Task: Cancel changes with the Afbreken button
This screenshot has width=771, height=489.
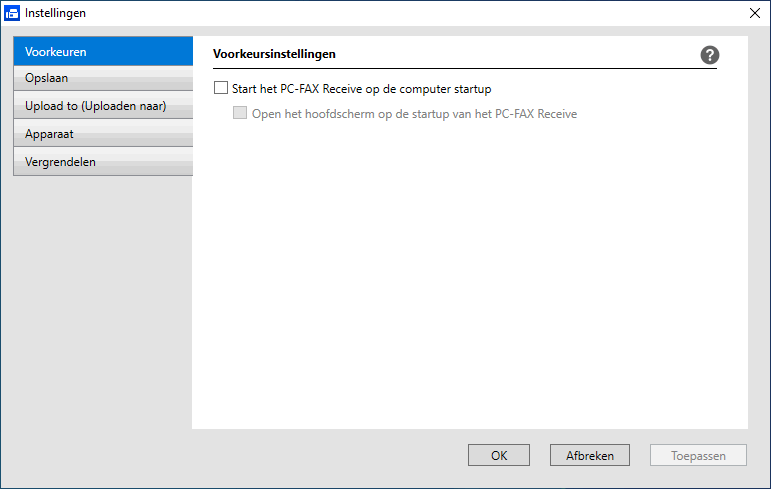Action: coord(590,456)
